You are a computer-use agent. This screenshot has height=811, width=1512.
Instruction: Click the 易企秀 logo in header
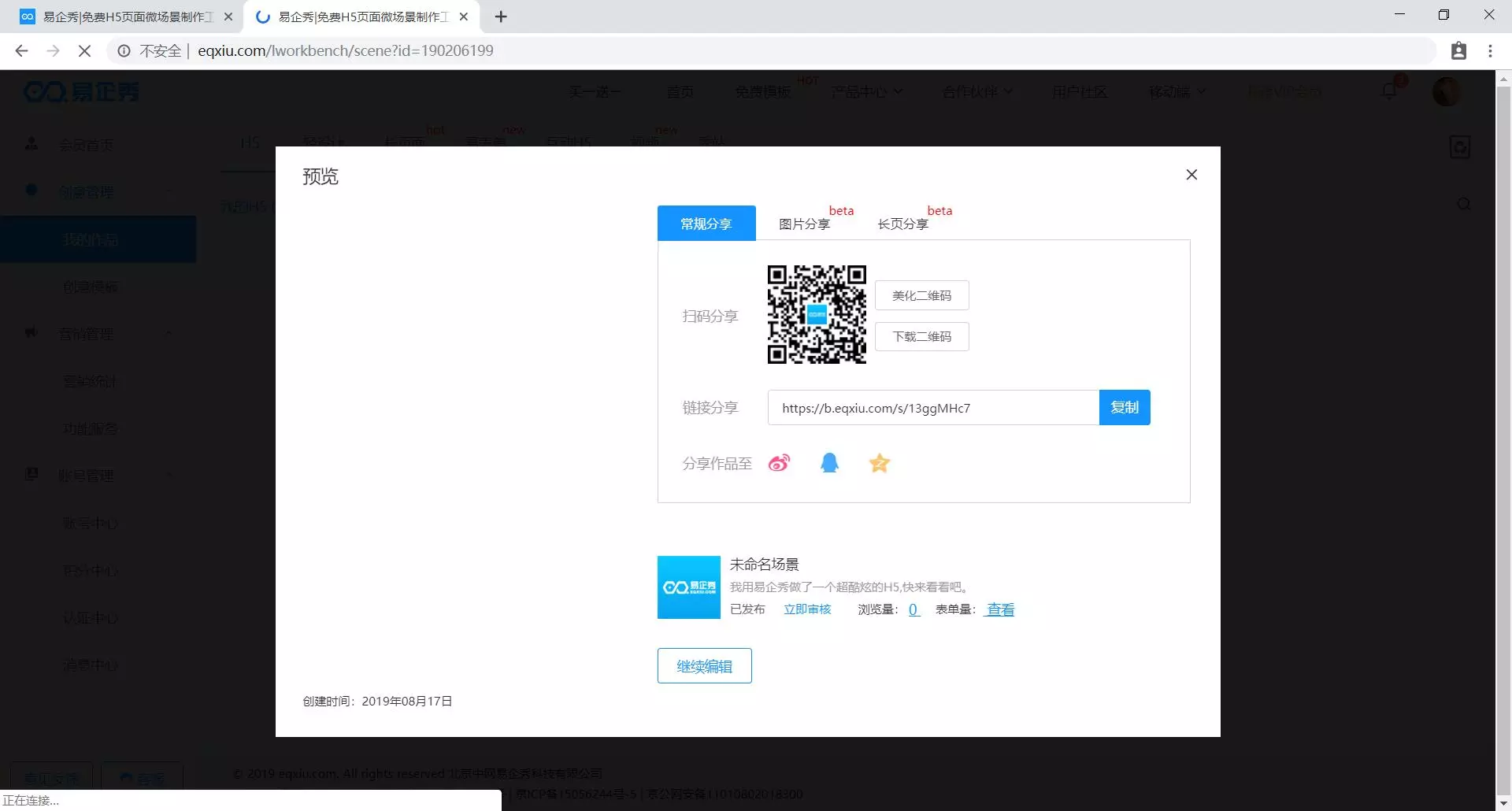coord(81,92)
